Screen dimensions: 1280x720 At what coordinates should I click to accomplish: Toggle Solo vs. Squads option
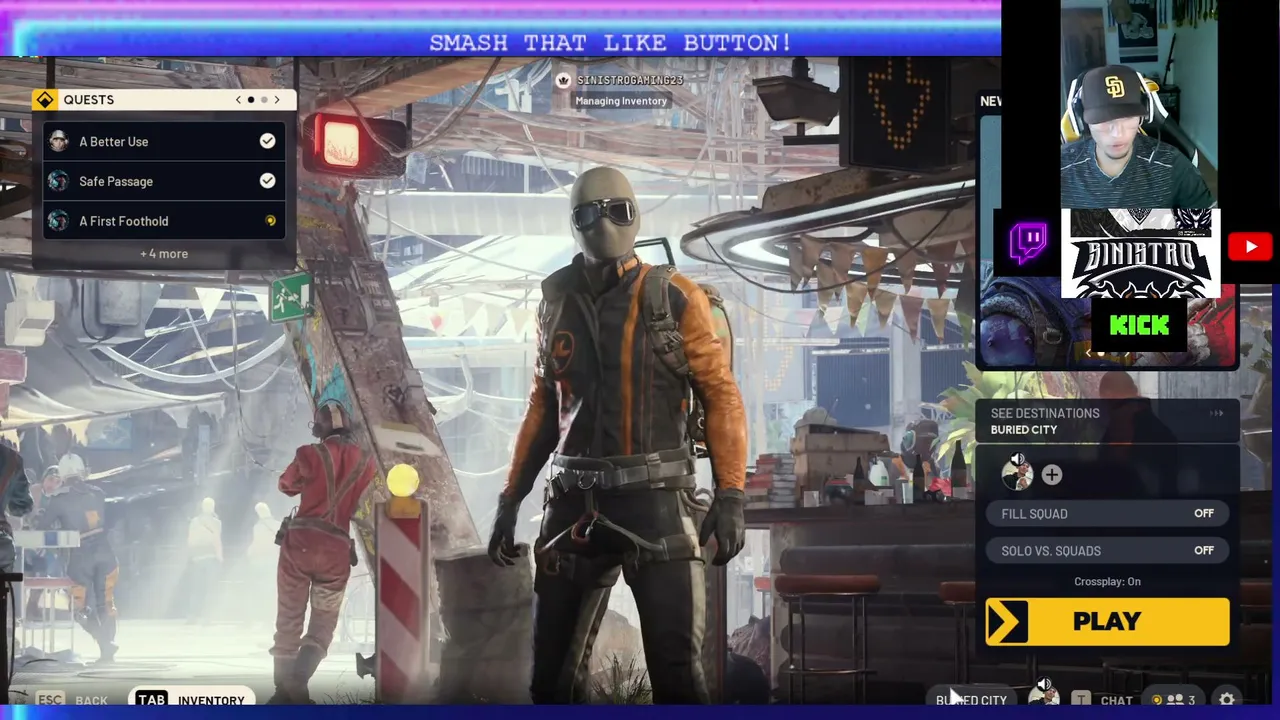(x=1107, y=551)
